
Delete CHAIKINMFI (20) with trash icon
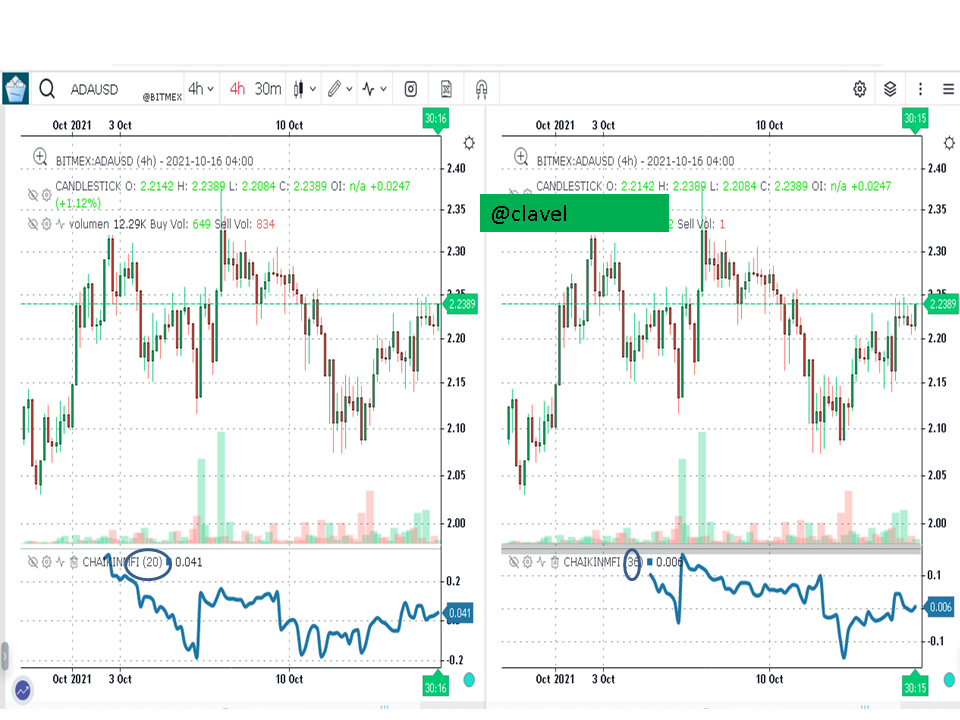point(73,562)
